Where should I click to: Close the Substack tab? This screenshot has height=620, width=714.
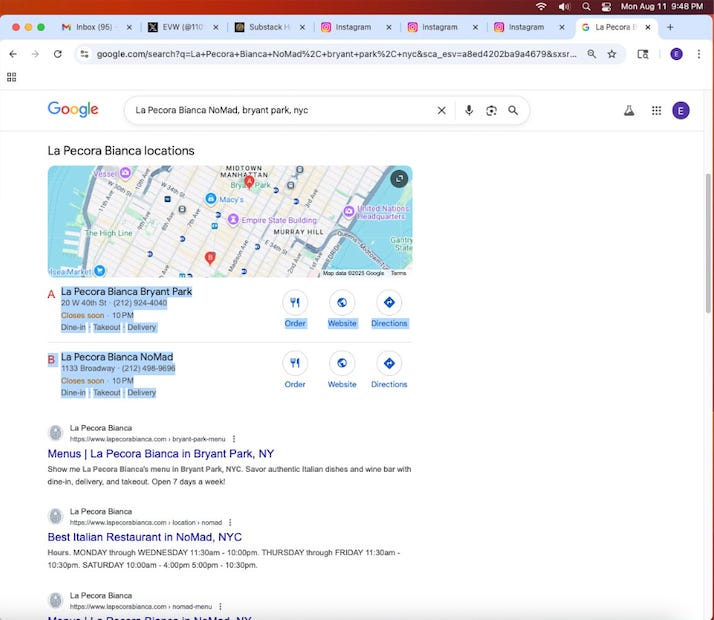302,27
